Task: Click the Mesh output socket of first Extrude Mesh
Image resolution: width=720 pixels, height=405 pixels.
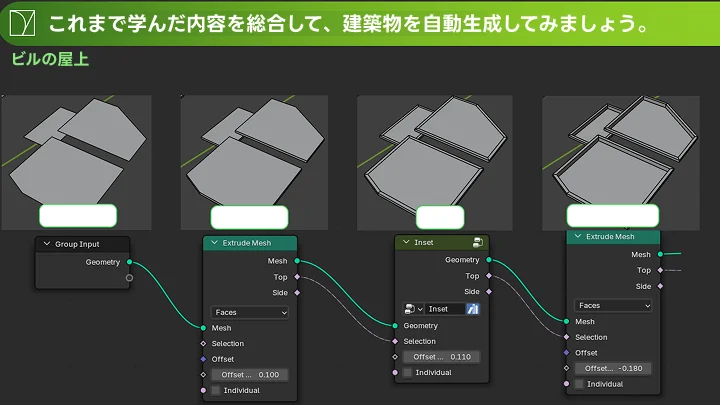Action: (296, 261)
